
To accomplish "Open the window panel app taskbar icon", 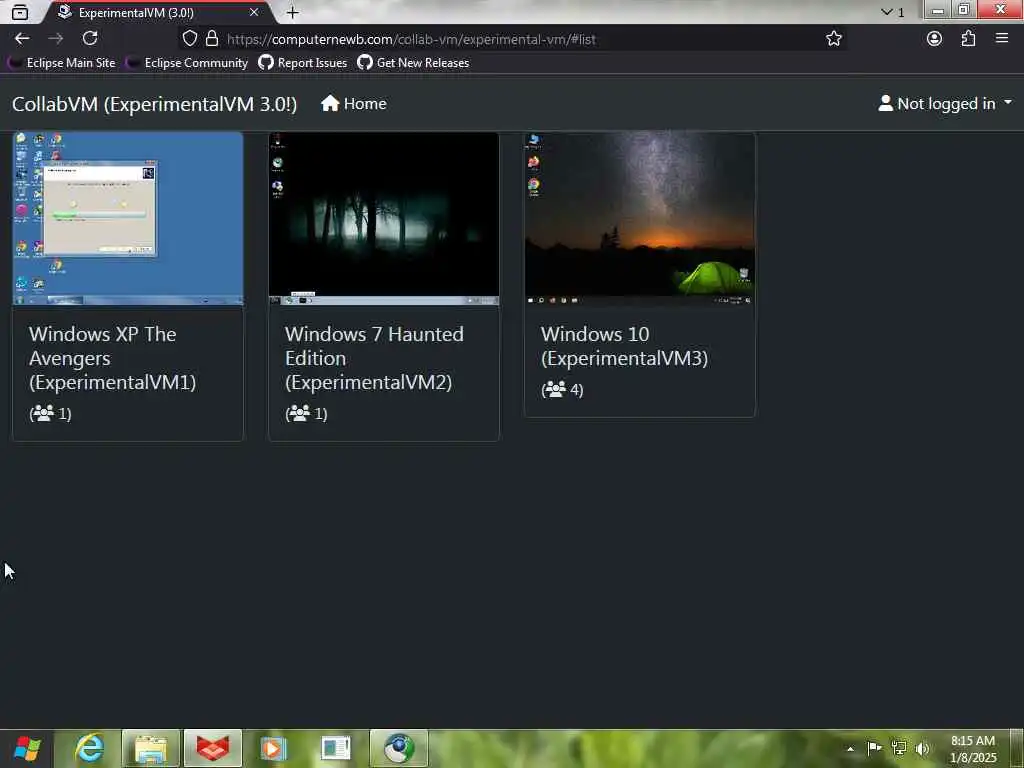I will point(336,748).
